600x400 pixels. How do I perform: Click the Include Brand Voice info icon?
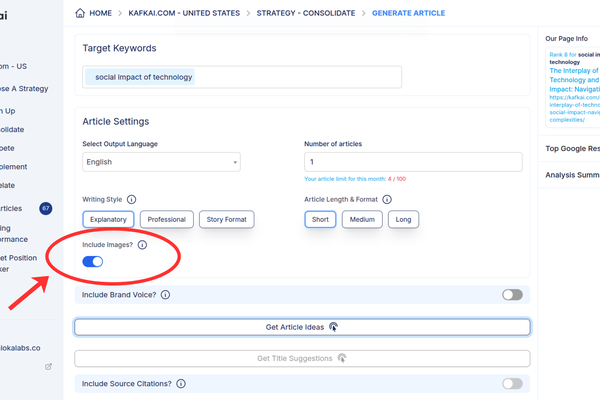pyautogui.click(x=165, y=295)
